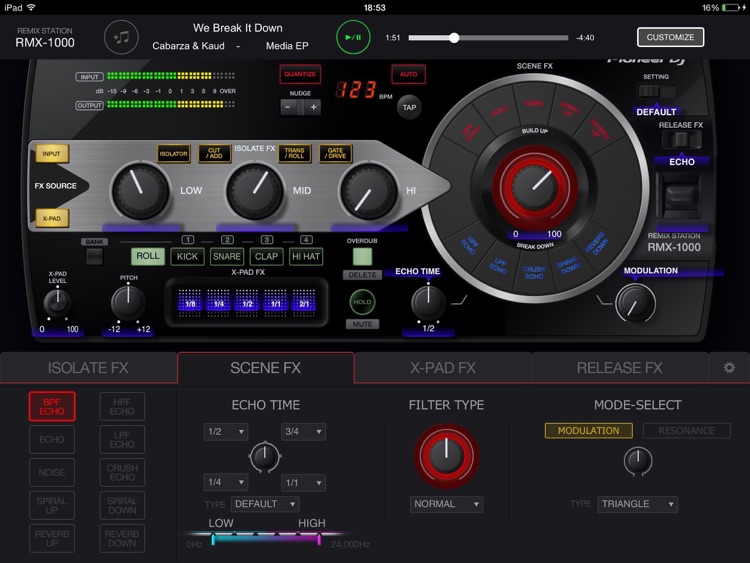
Task: Turn the HI isolator knob
Action: point(368,191)
